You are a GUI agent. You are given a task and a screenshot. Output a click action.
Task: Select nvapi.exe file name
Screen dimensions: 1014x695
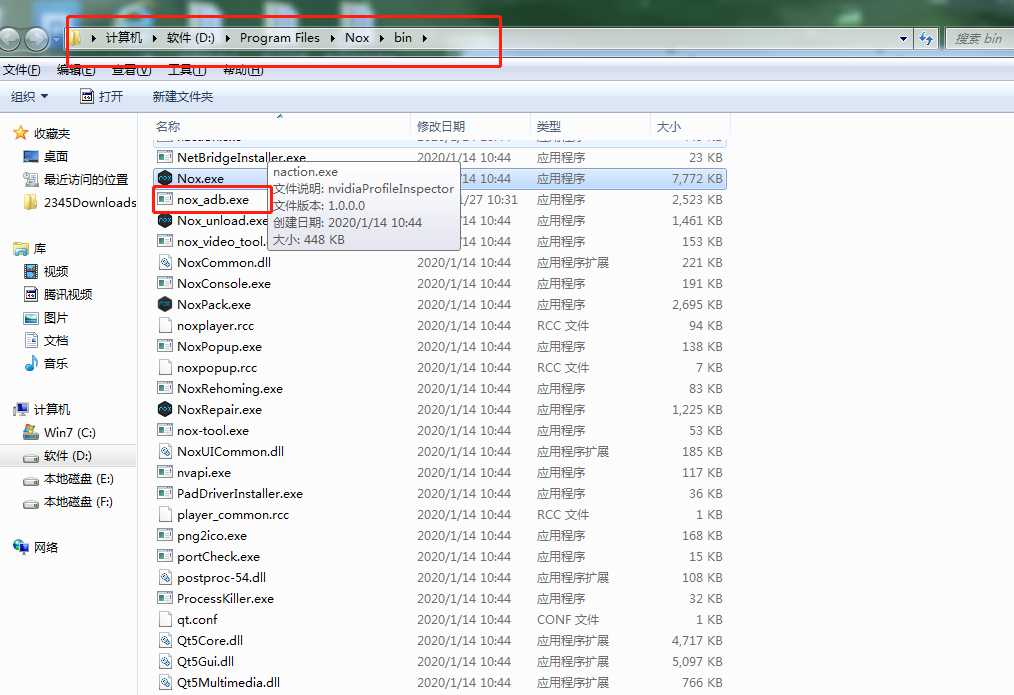pos(204,473)
